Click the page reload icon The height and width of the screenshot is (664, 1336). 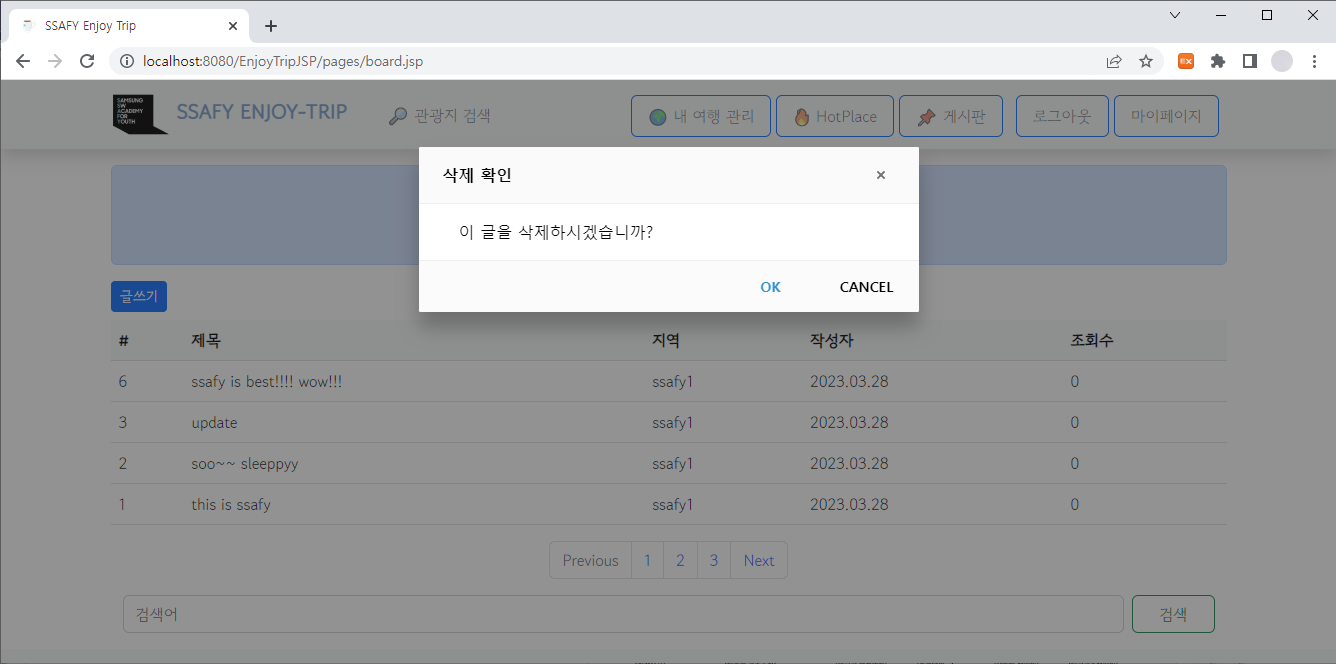pyautogui.click(x=87, y=60)
